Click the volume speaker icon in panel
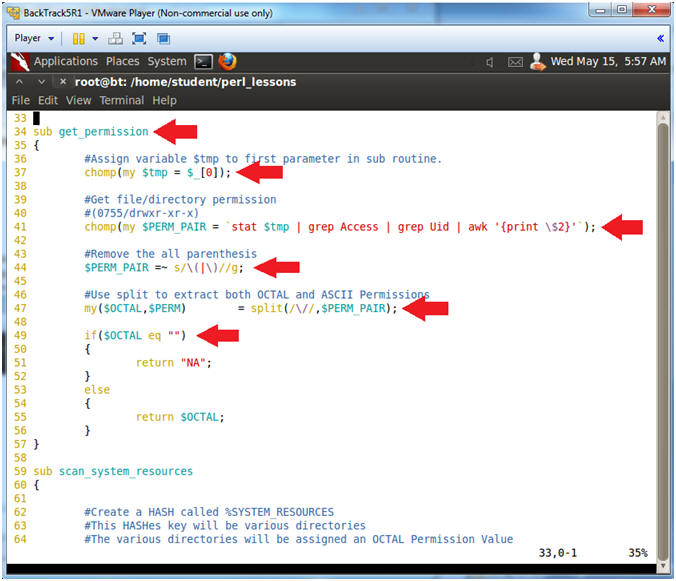This screenshot has height=581, width=676. coord(490,62)
